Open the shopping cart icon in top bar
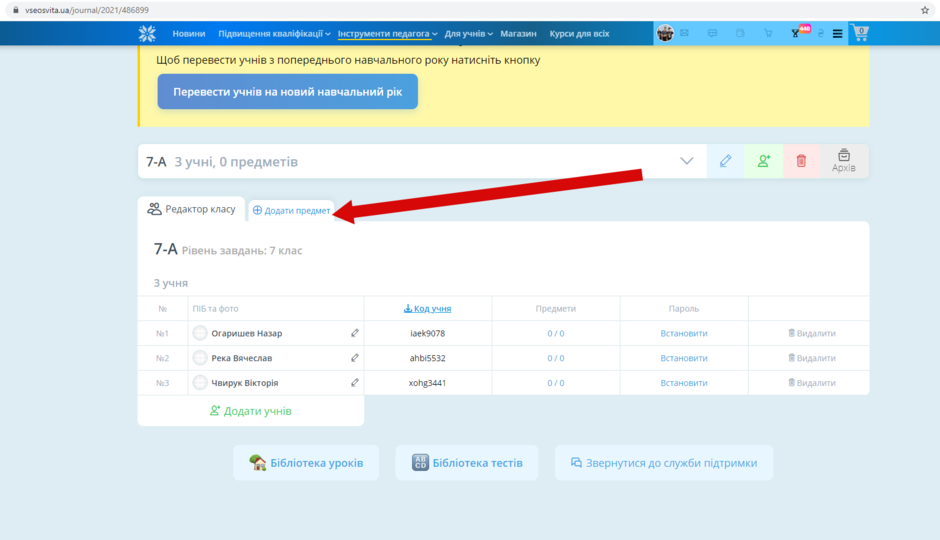Viewport: 940px width, 540px height. click(x=860, y=33)
